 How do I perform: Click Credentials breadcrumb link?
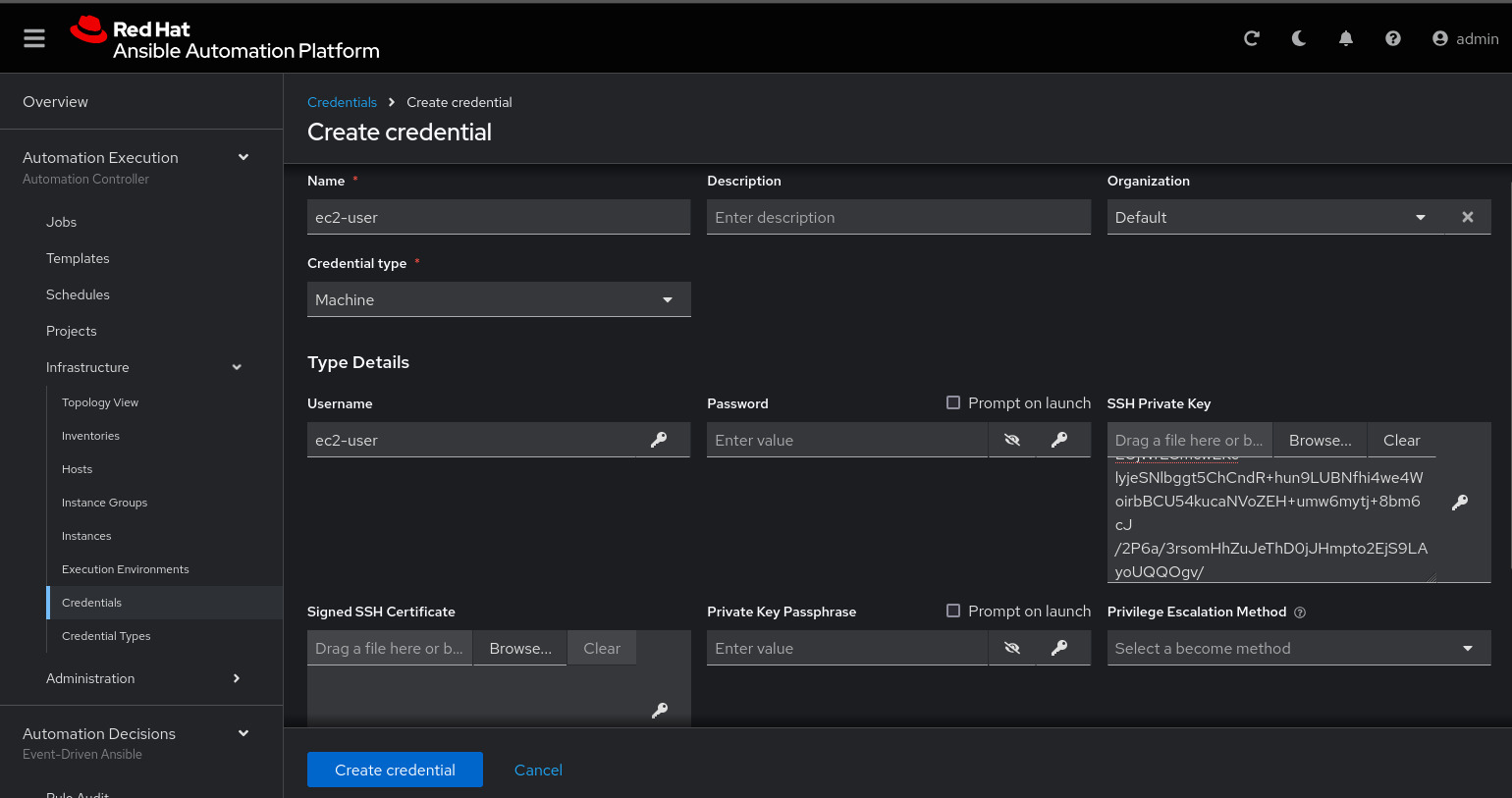[342, 102]
